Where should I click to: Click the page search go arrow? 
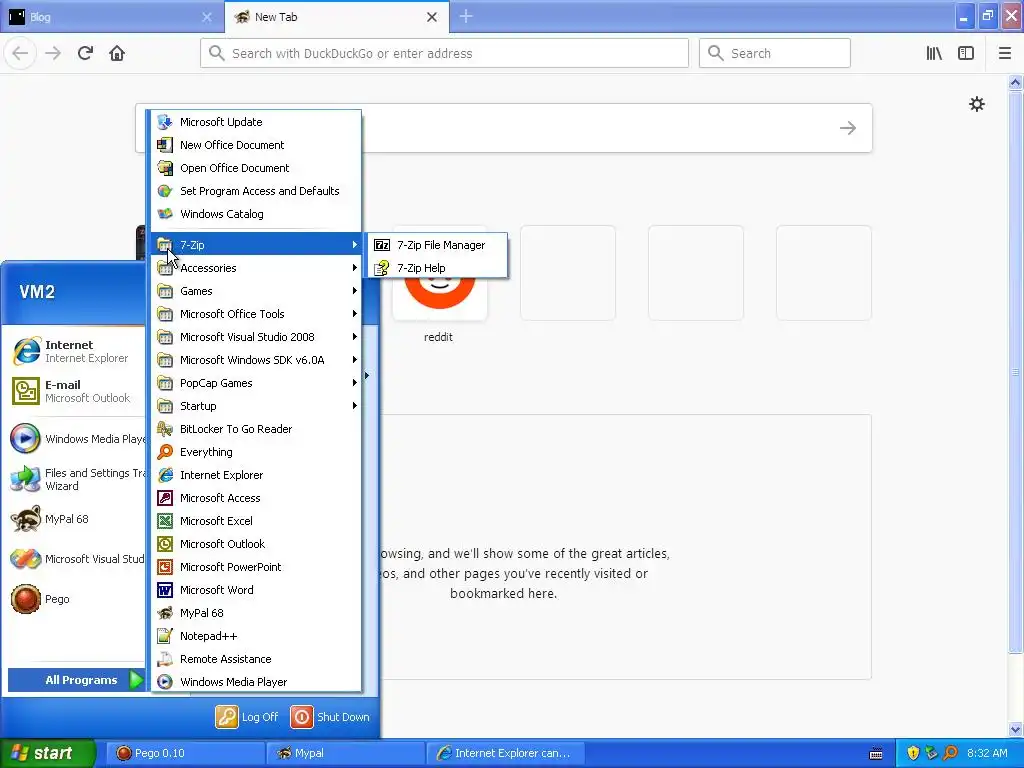click(x=848, y=128)
